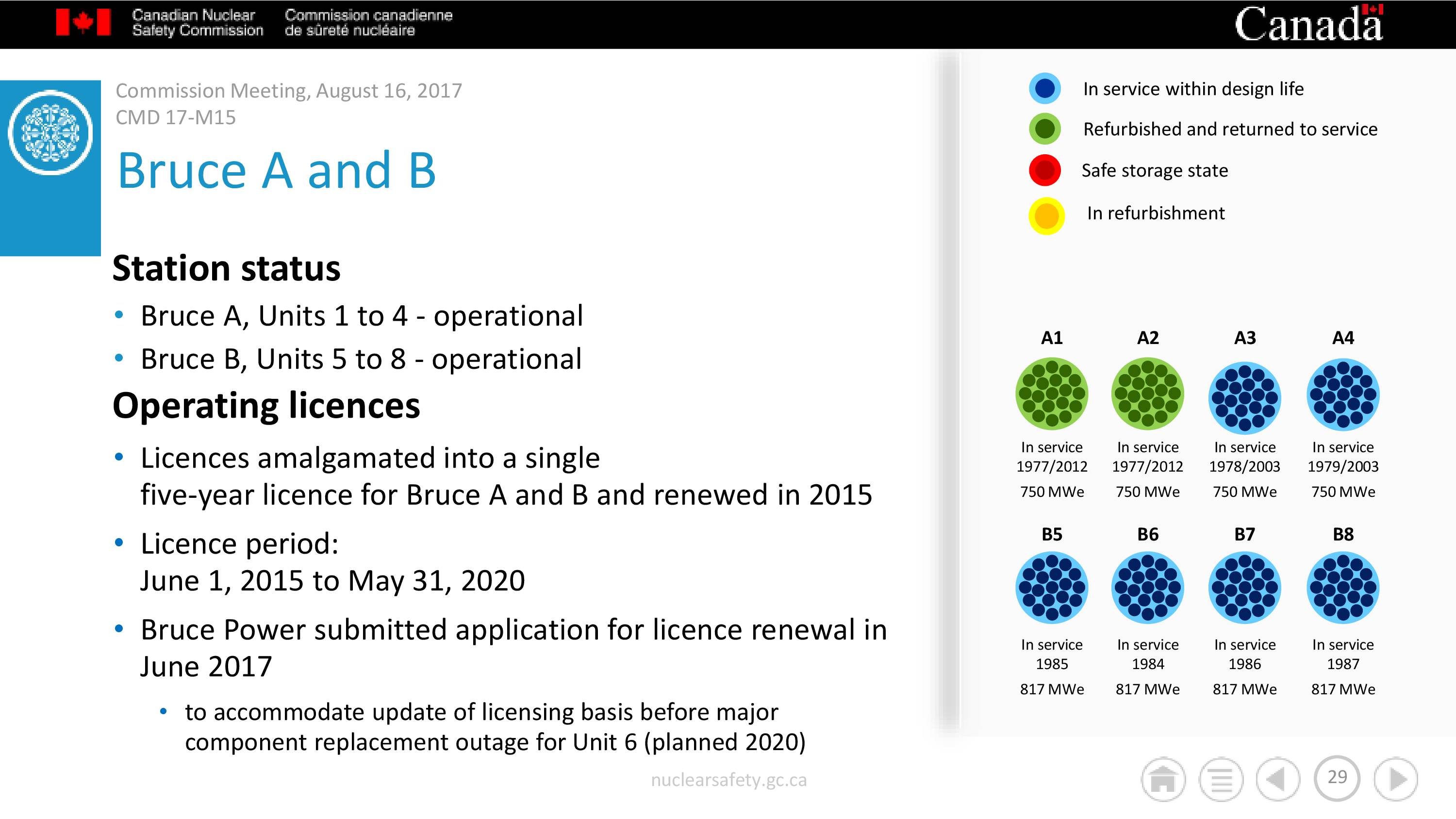Select the A4 reactor unit icon
This screenshot has height=819, width=1456.
tap(1343, 394)
